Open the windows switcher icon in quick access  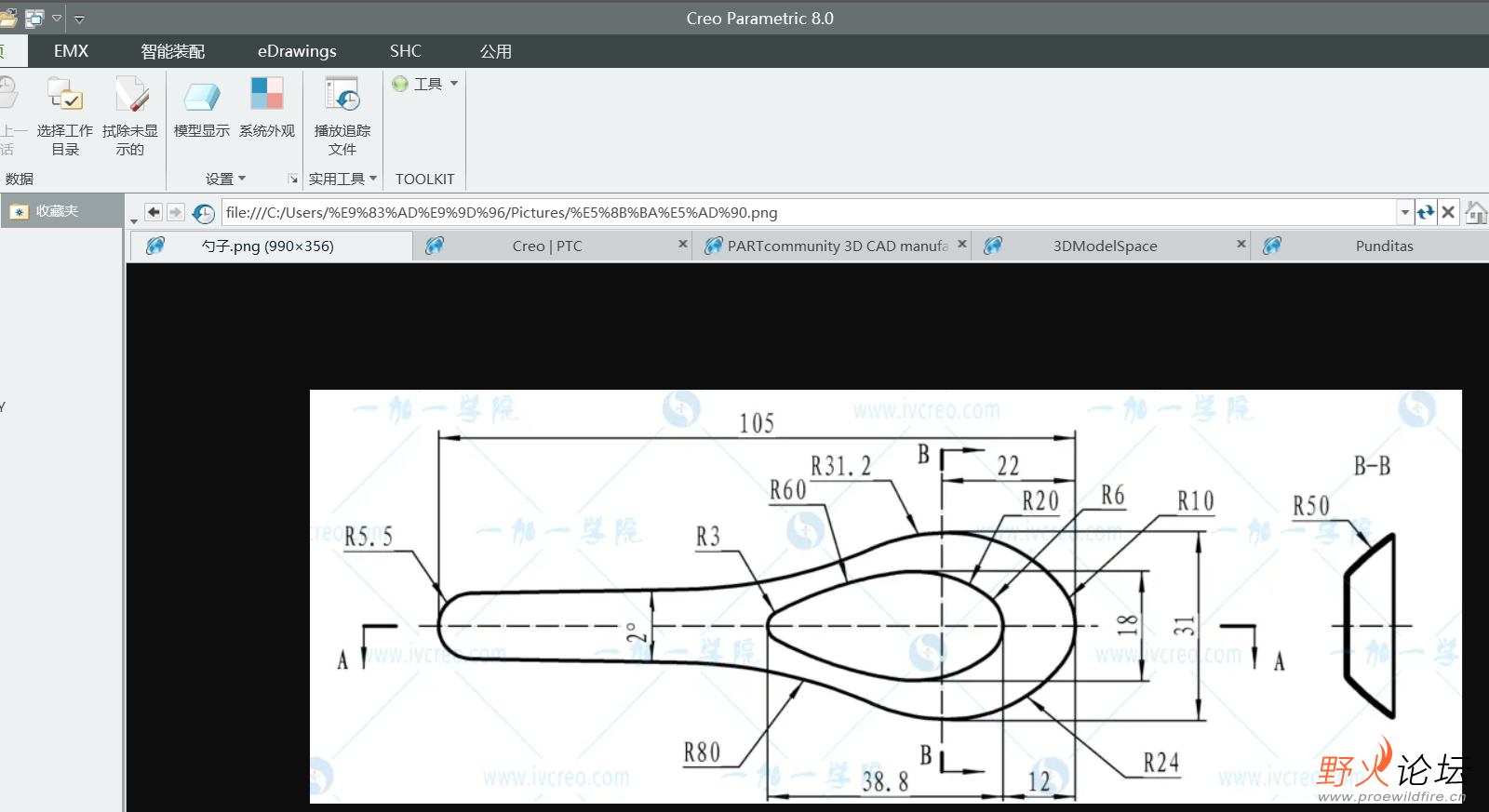click(34, 18)
